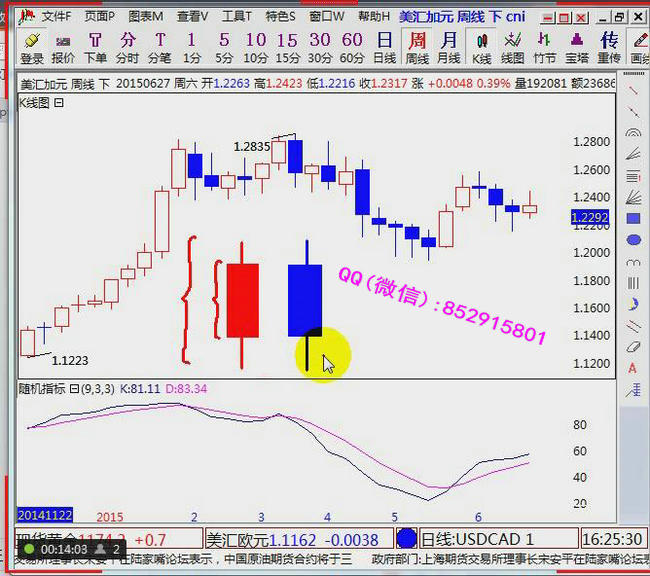Open the 报价 quotes toolbar icon
The height and width of the screenshot is (576, 650).
[63, 47]
